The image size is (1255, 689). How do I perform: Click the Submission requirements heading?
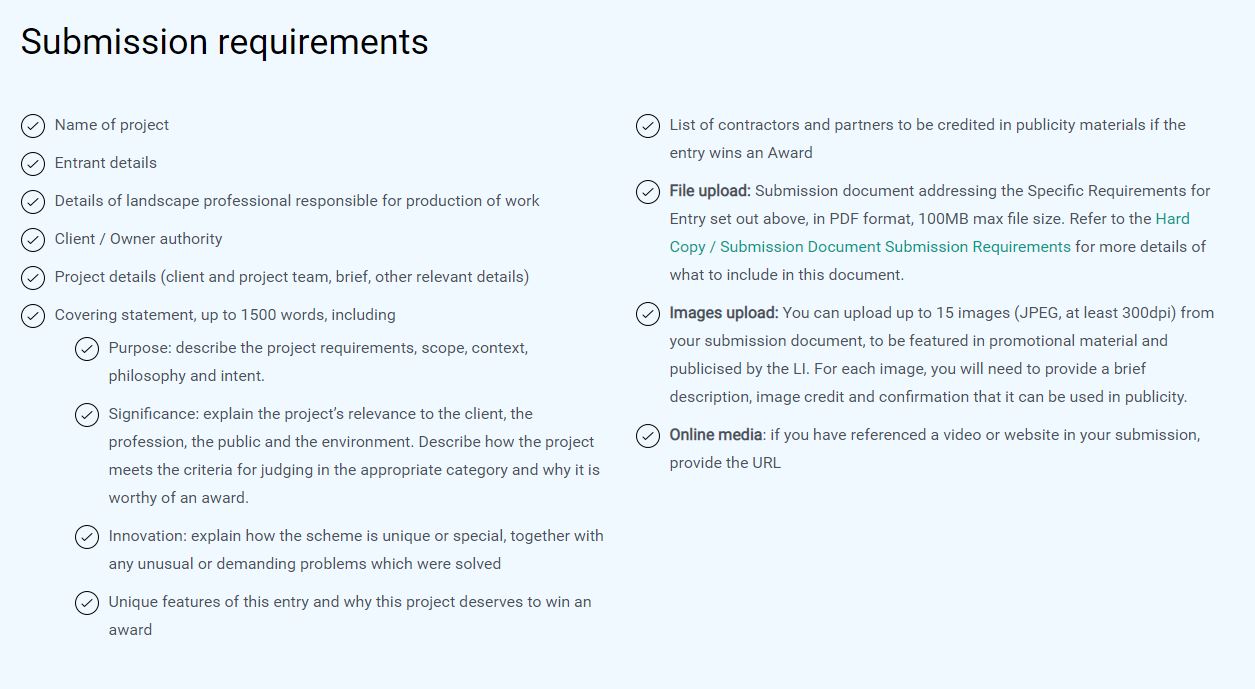pos(224,42)
